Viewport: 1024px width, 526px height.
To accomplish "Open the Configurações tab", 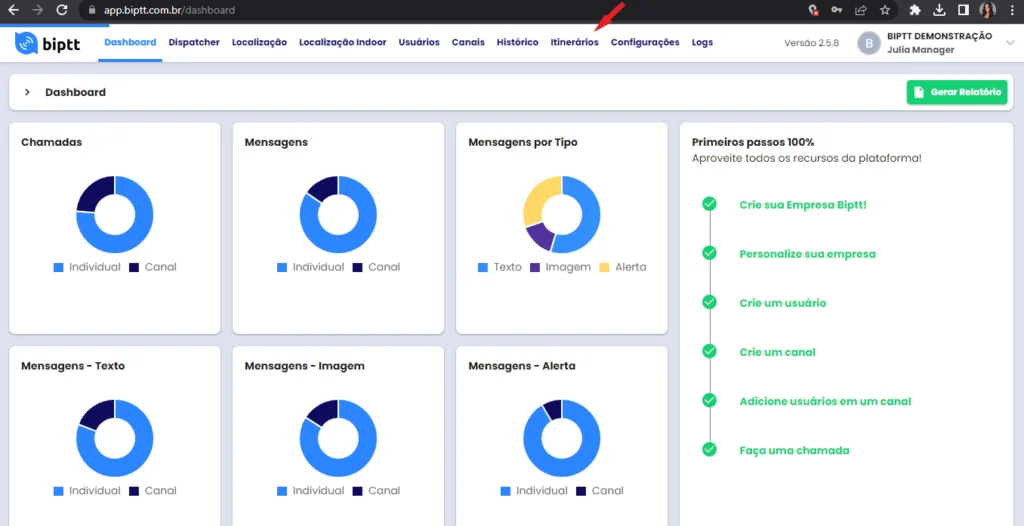I will tap(645, 42).
